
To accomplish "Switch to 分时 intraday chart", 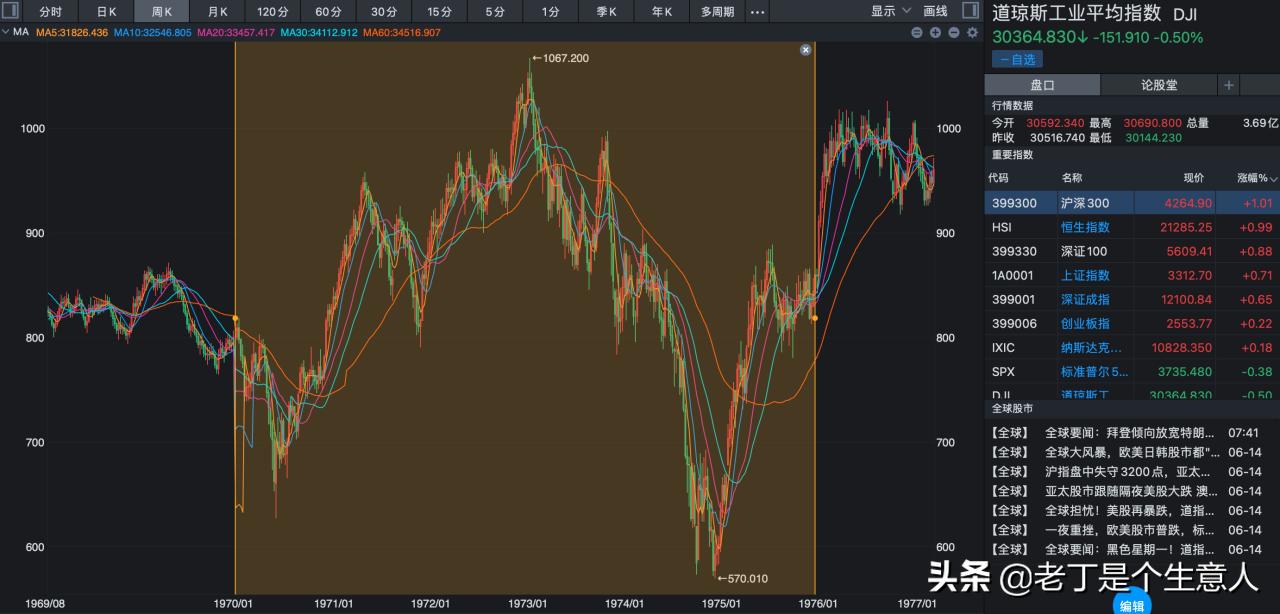I will (50, 12).
